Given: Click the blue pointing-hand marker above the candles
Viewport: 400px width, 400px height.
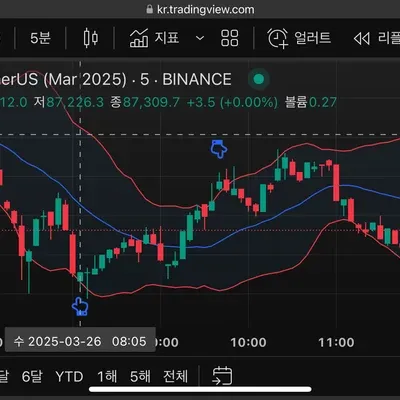Looking at the screenshot, I should tap(219, 149).
